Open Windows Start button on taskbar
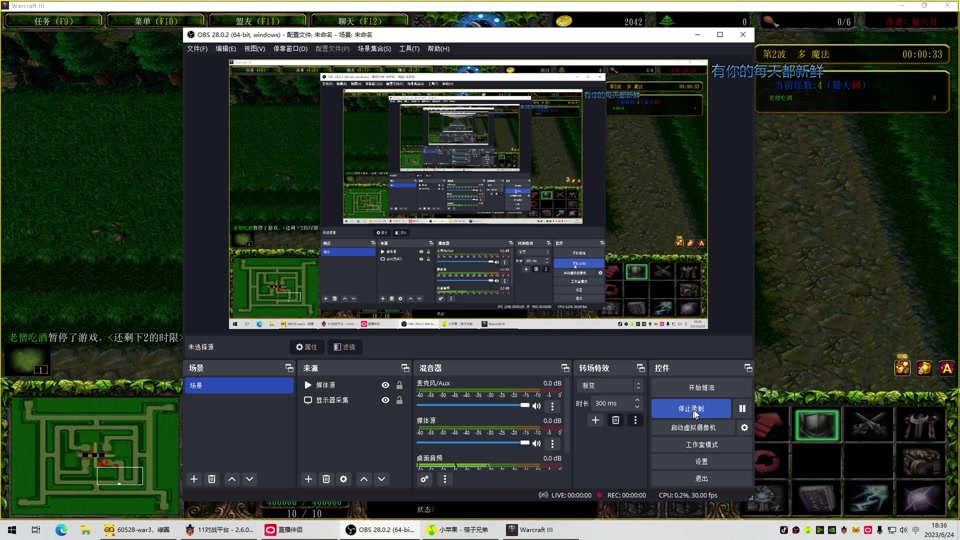960x540 pixels. (x=12, y=530)
